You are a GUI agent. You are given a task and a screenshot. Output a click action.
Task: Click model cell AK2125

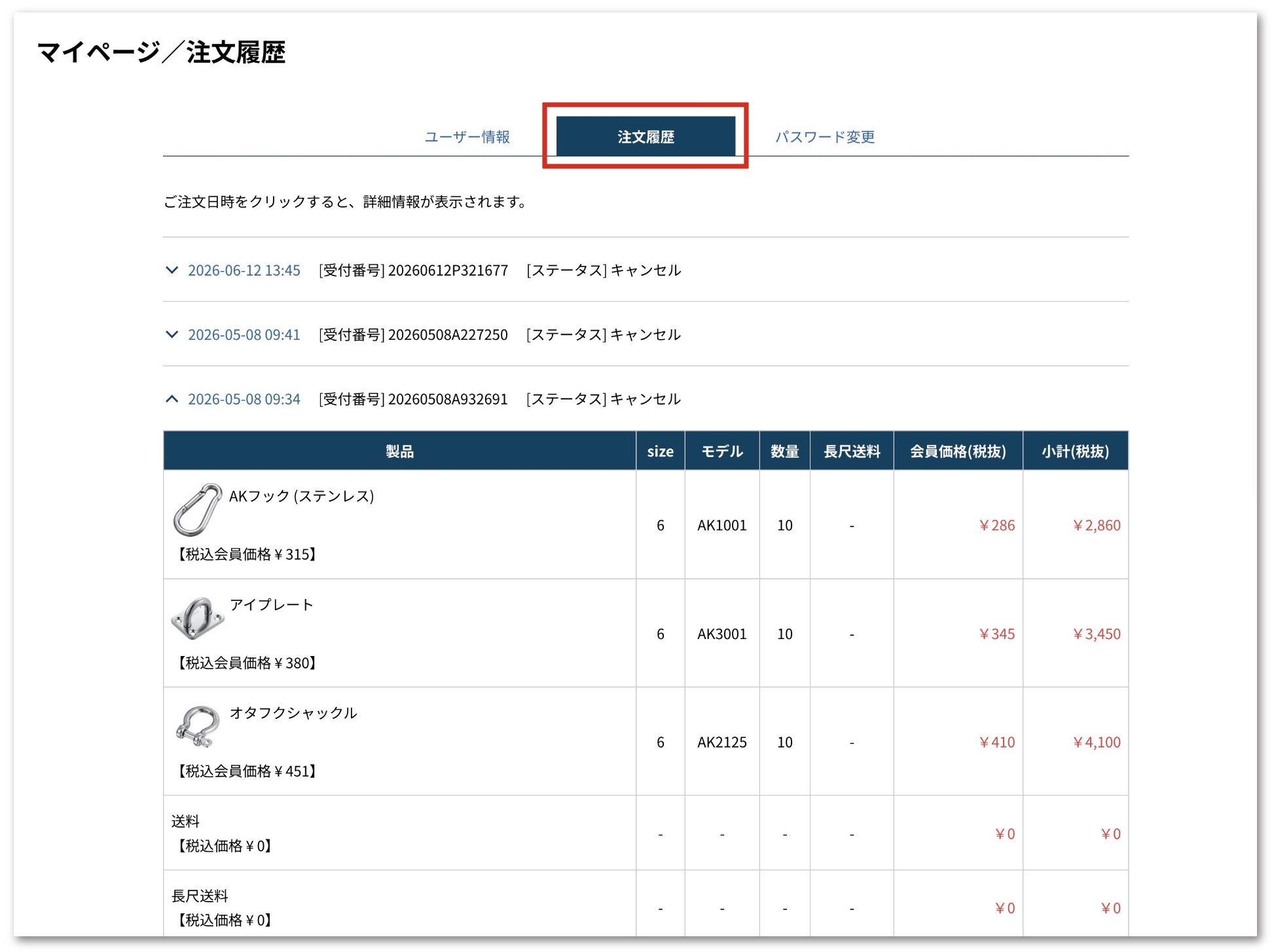coord(722,742)
